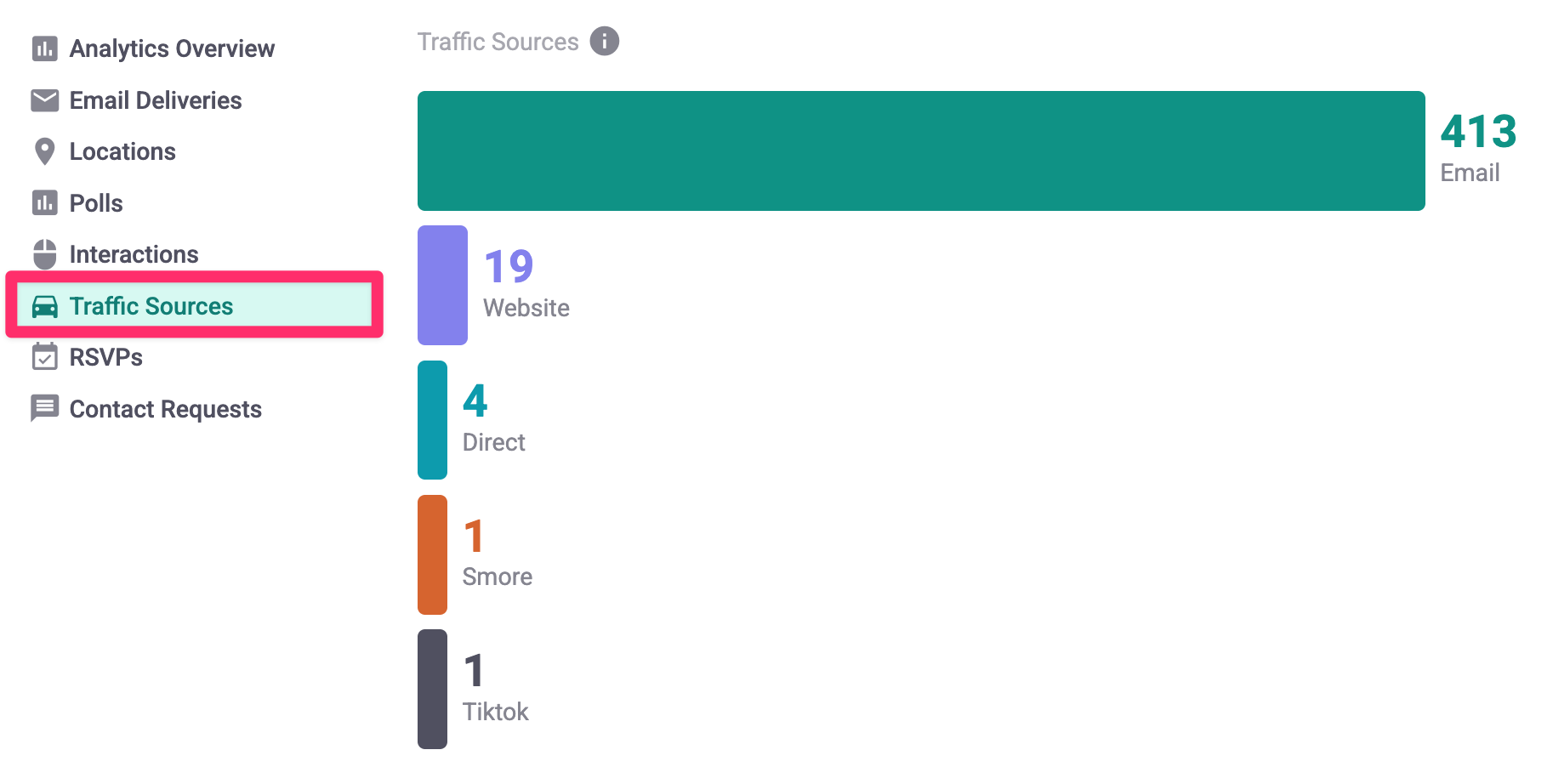
Task: Click the dark gray Tiktok traffic bar
Action: tap(432, 689)
